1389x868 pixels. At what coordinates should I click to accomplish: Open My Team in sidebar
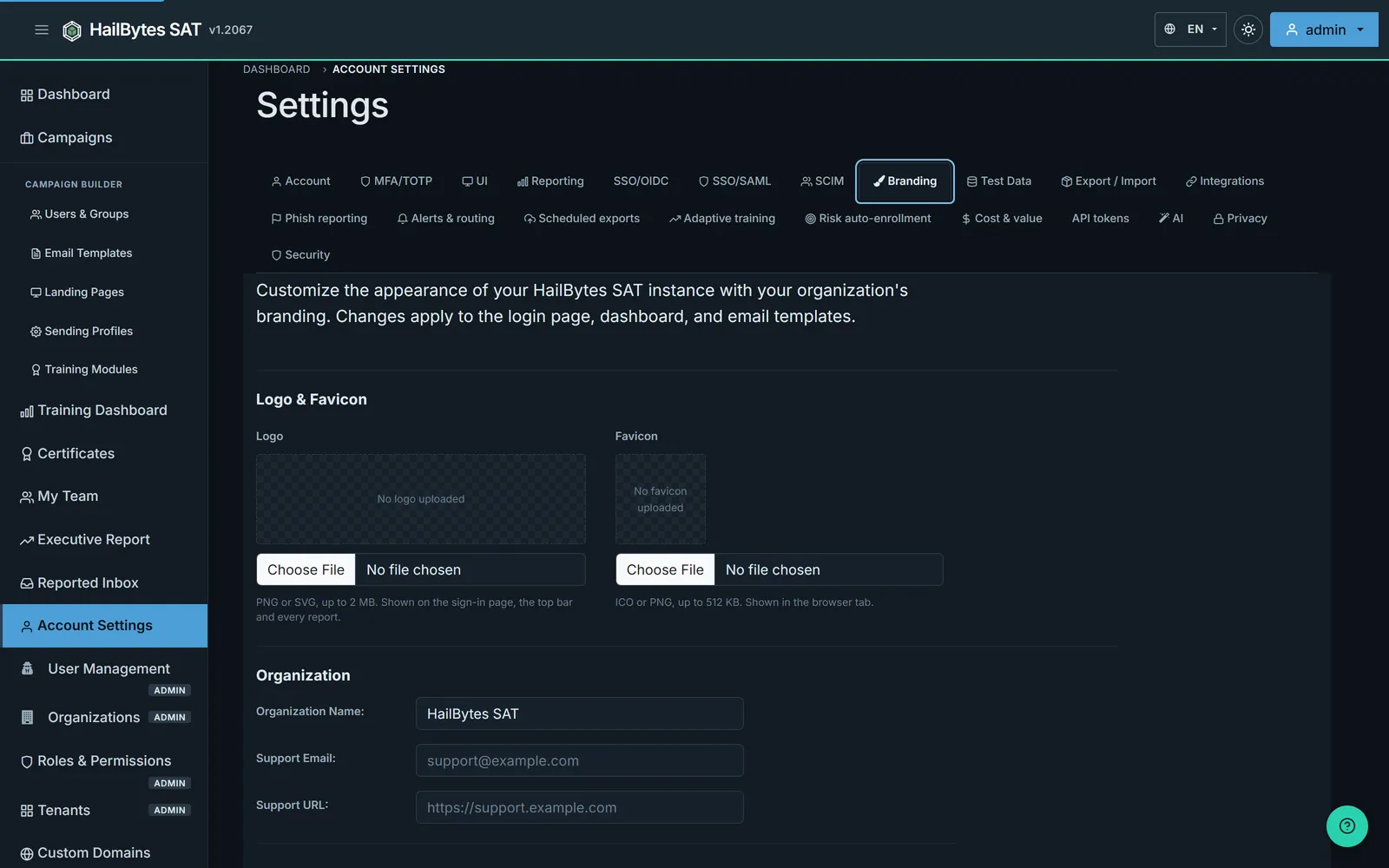(x=104, y=496)
